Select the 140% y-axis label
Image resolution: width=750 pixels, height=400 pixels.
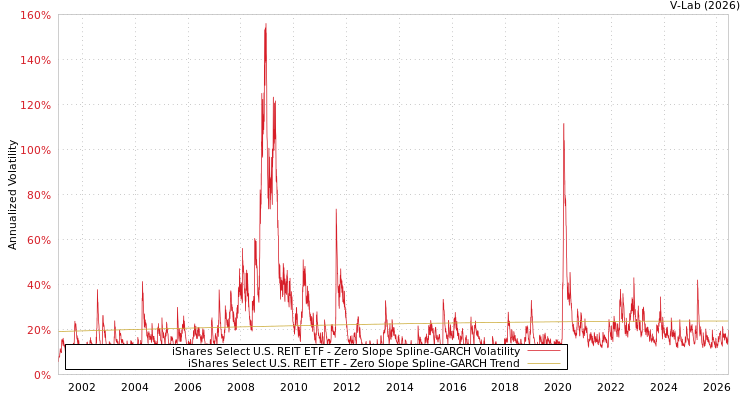point(35,60)
